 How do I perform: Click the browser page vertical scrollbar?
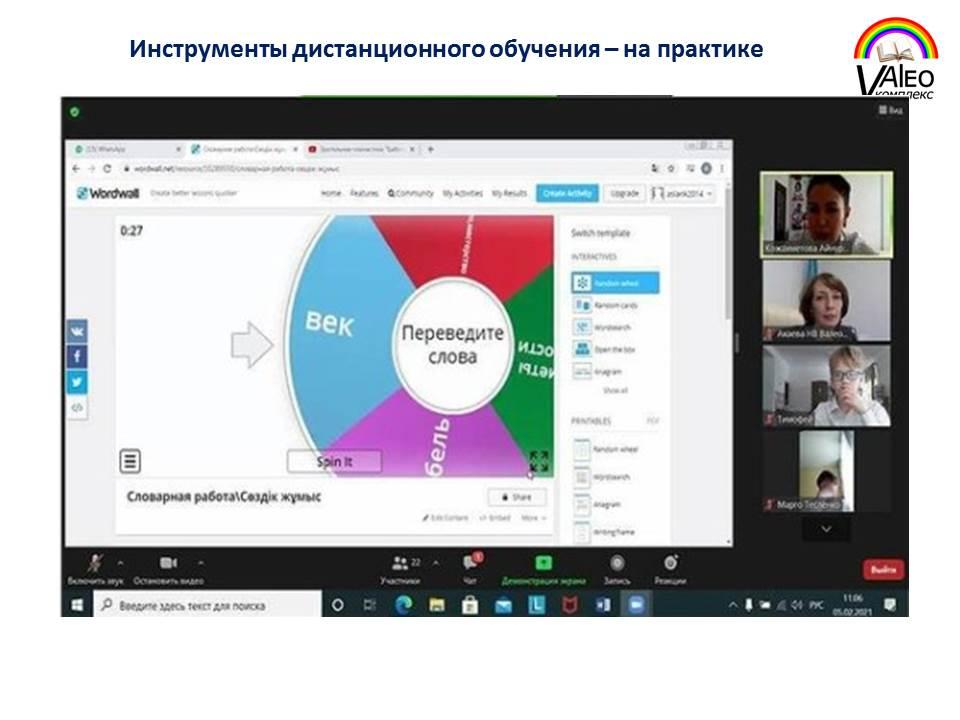(x=729, y=252)
